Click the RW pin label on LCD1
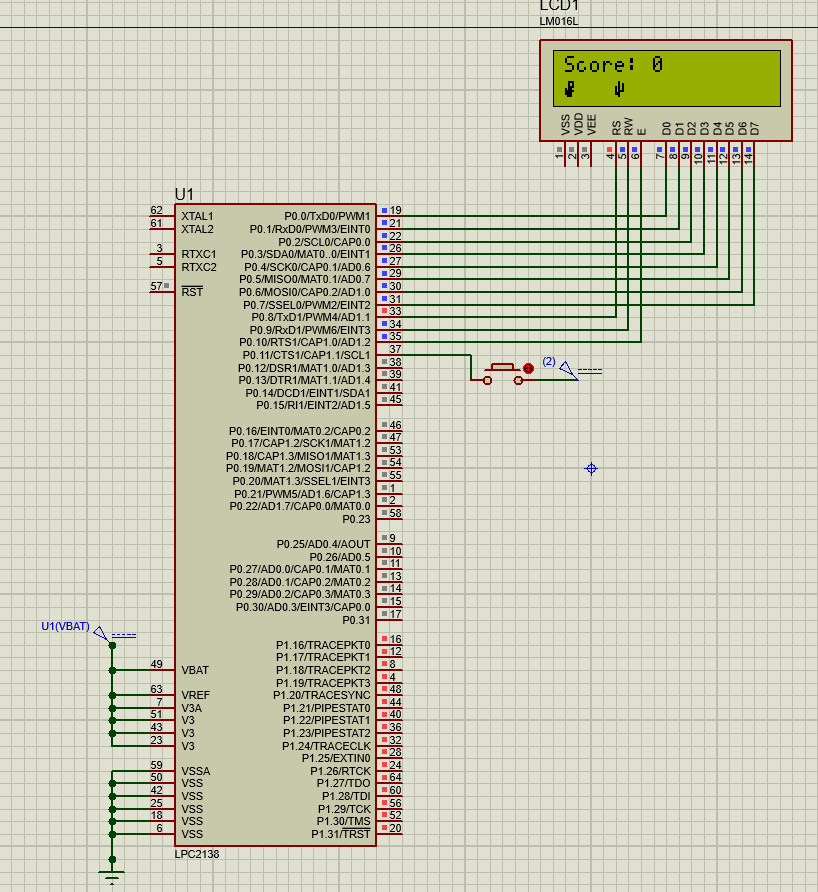The image size is (818, 892). [628, 127]
